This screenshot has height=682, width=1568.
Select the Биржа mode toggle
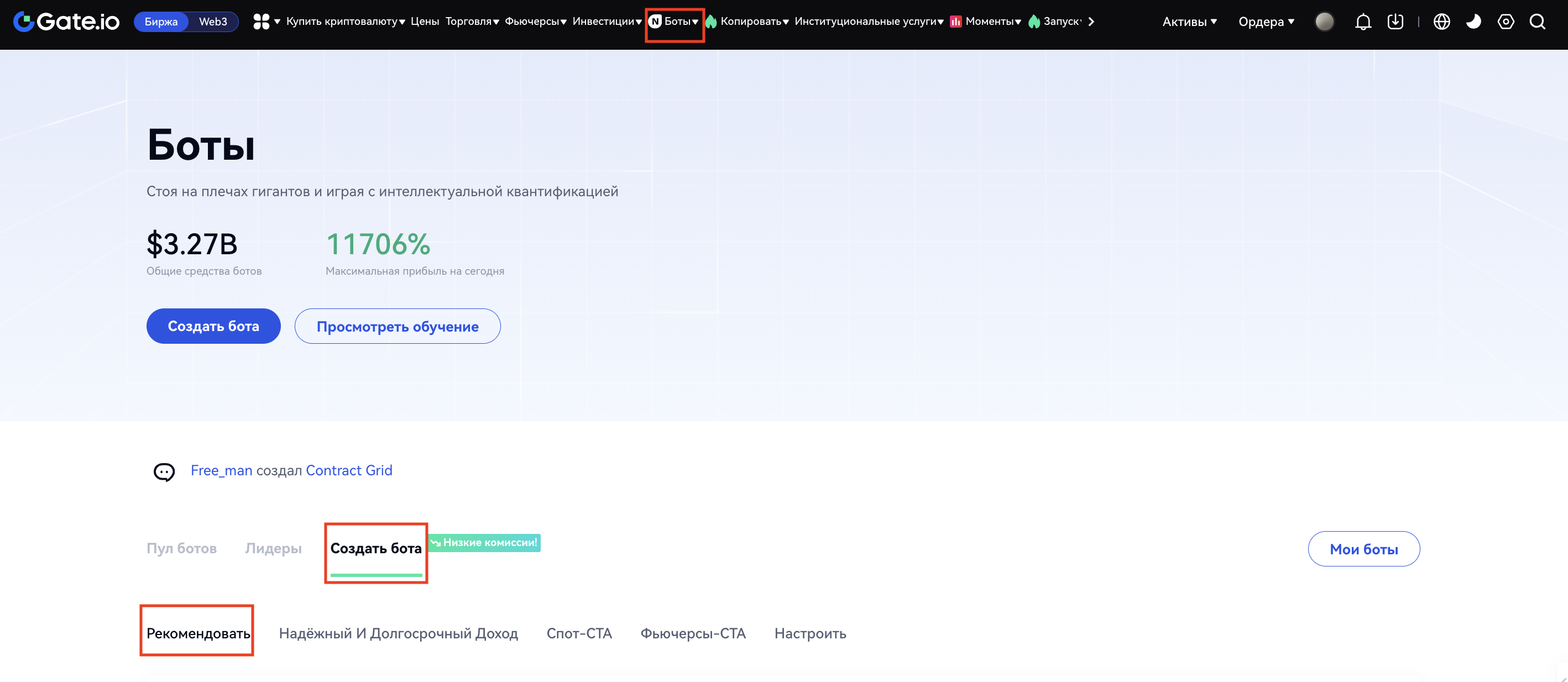coord(161,22)
